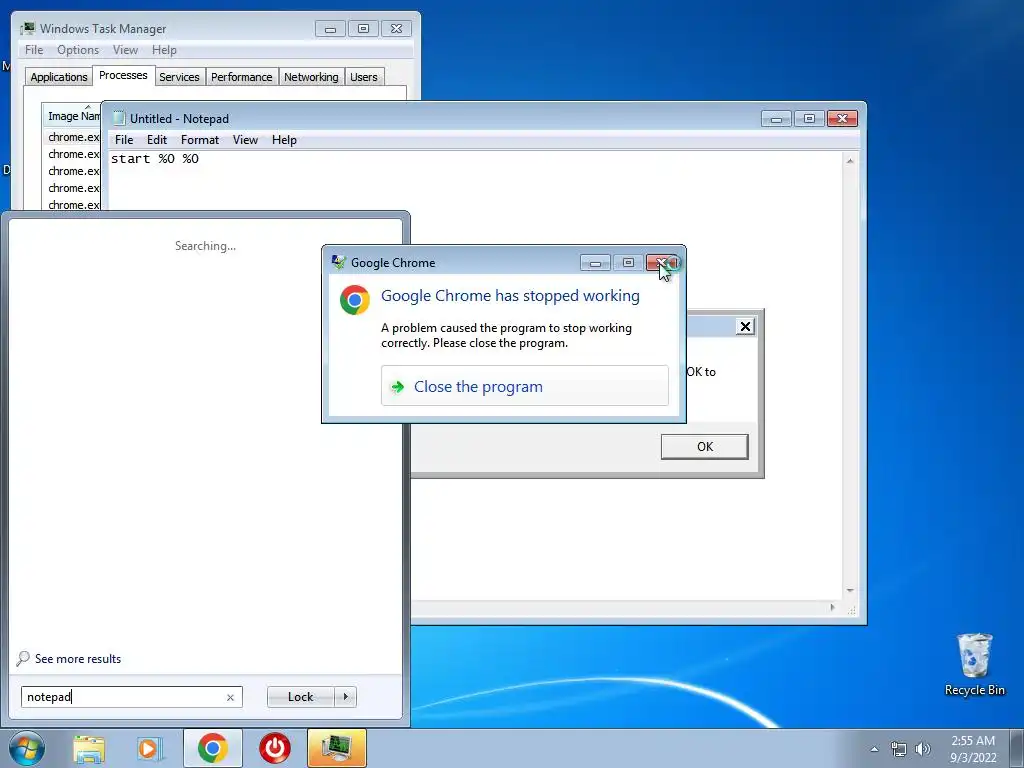Image resolution: width=1024 pixels, height=768 pixels.
Task: Minimize the Notepad window
Action: 776,119
